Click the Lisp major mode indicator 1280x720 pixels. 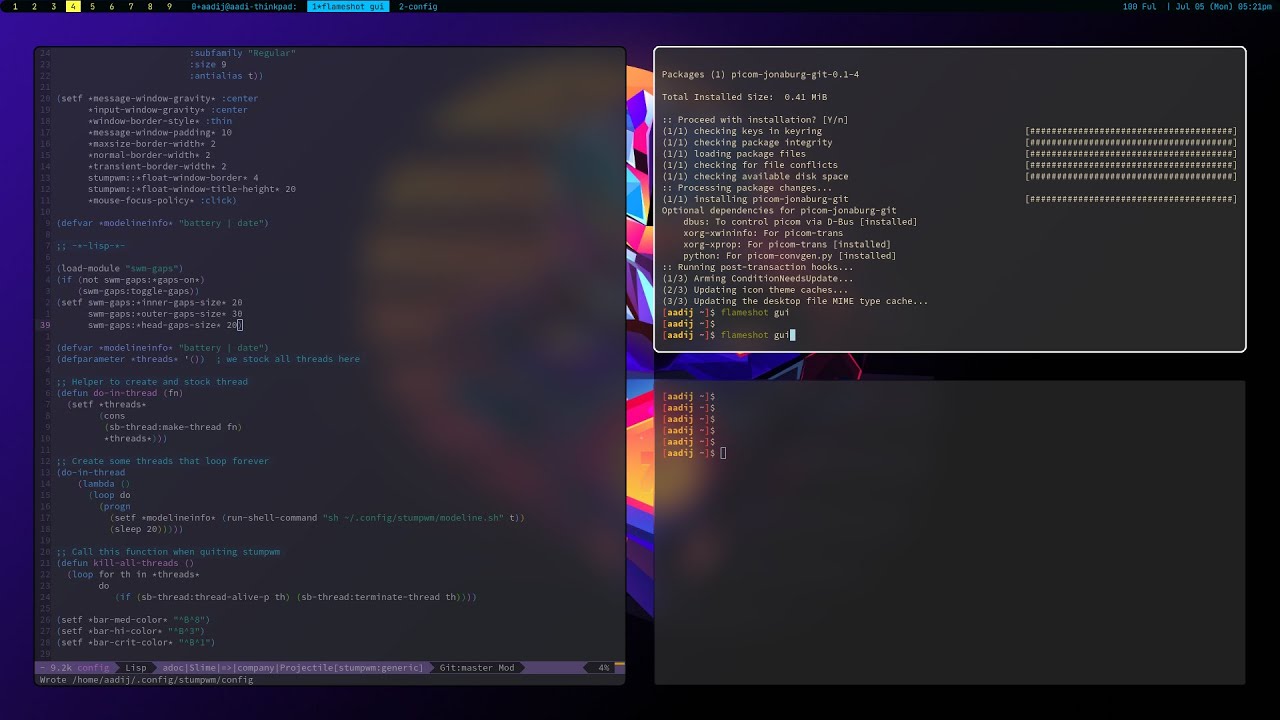(x=135, y=667)
